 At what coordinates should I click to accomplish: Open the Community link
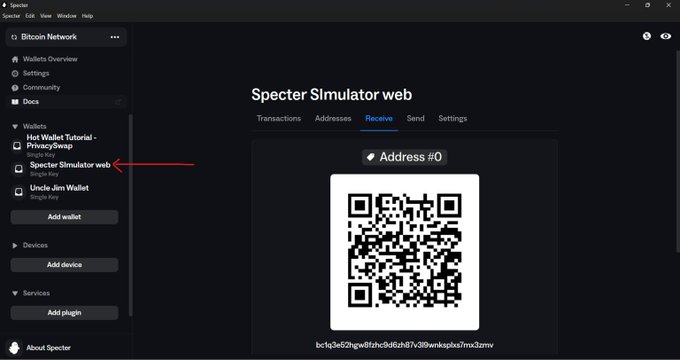(x=41, y=88)
